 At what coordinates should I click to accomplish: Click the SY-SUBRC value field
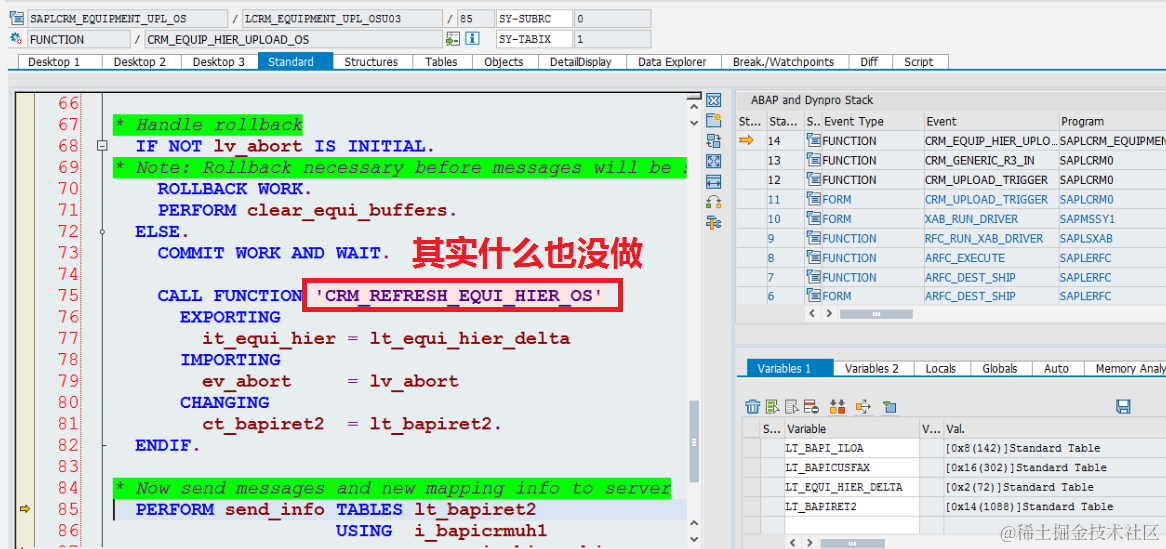point(612,19)
